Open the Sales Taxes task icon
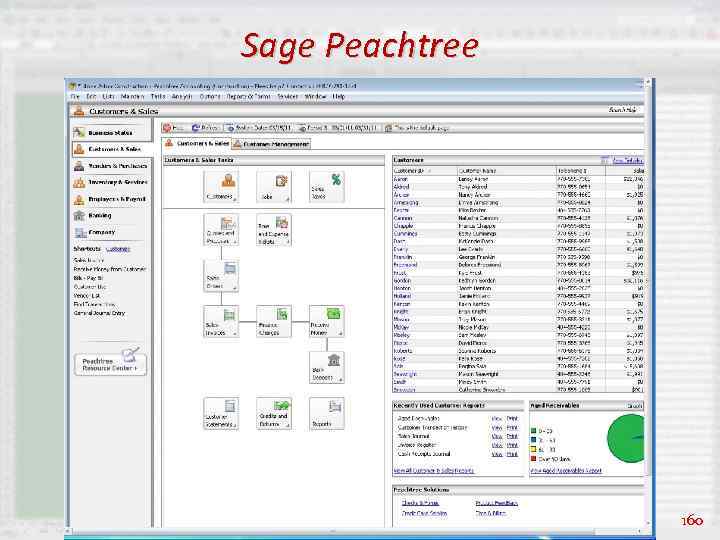720x540 pixels. pos(326,186)
